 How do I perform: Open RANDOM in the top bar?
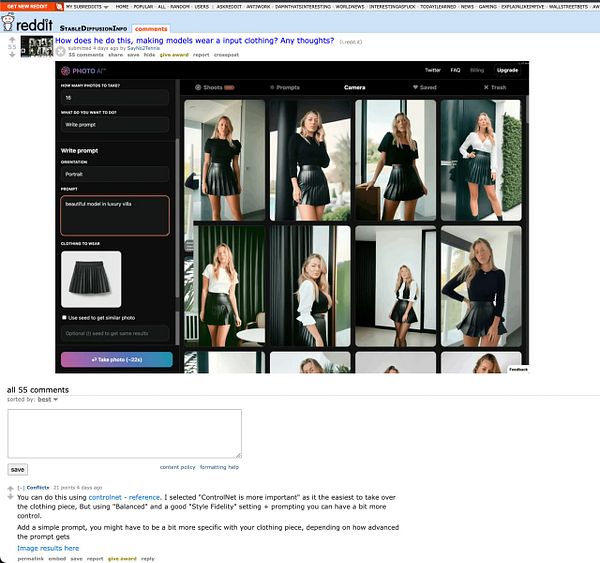(x=180, y=7)
